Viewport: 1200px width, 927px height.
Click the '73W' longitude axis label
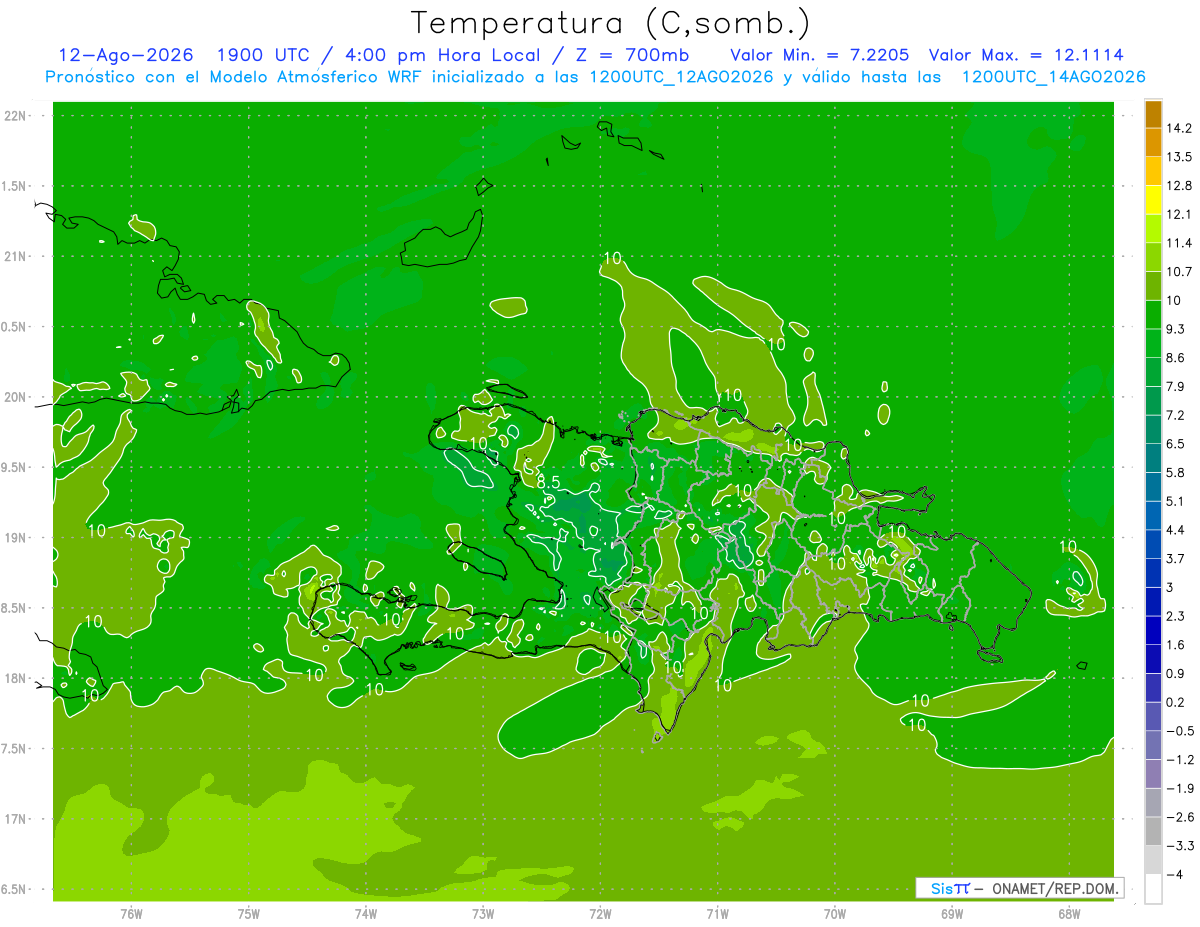pos(483,914)
